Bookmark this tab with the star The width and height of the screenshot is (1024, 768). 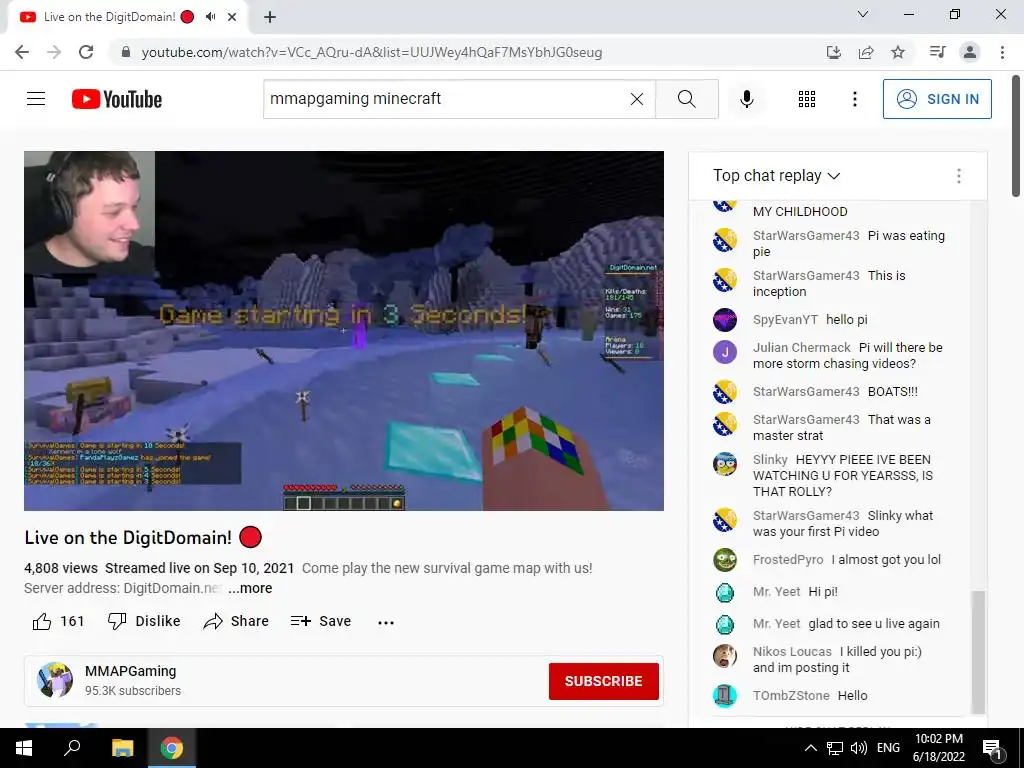(898, 52)
